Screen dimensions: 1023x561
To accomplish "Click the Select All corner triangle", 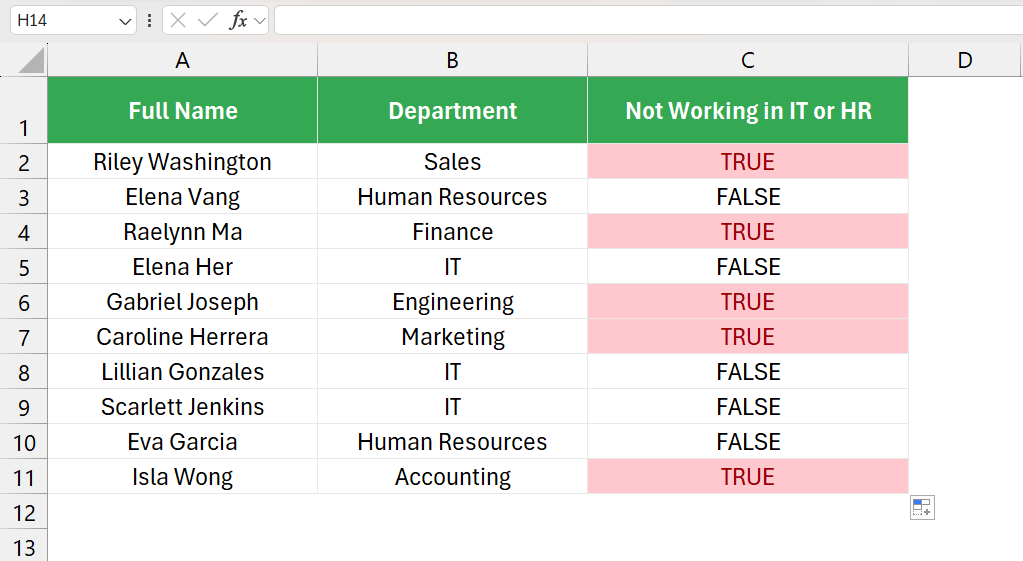I will coord(31,61).
